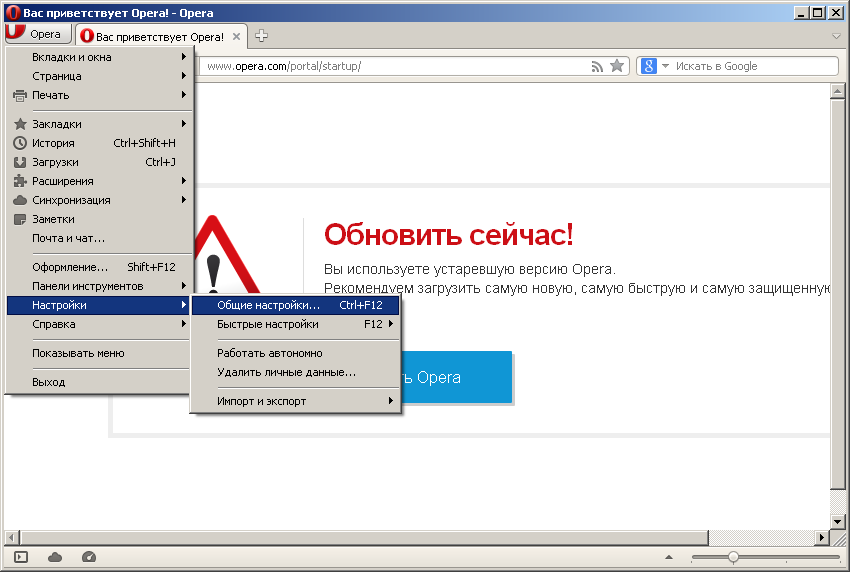Click the note icon beside Заметки

[x=20, y=219]
